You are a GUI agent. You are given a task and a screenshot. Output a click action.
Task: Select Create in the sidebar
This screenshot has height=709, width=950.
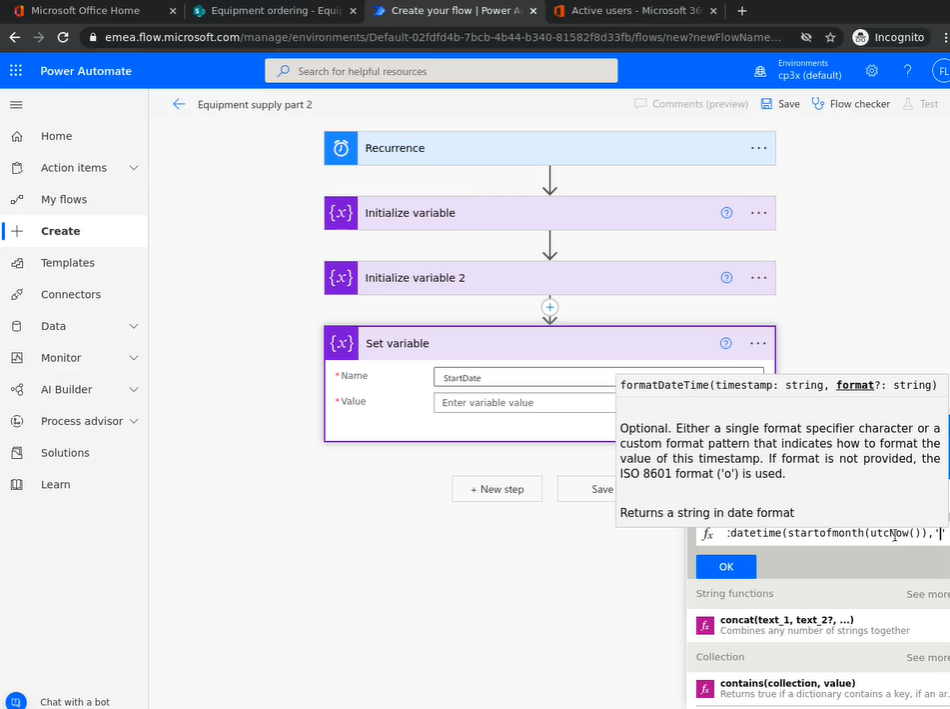click(x=74, y=231)
